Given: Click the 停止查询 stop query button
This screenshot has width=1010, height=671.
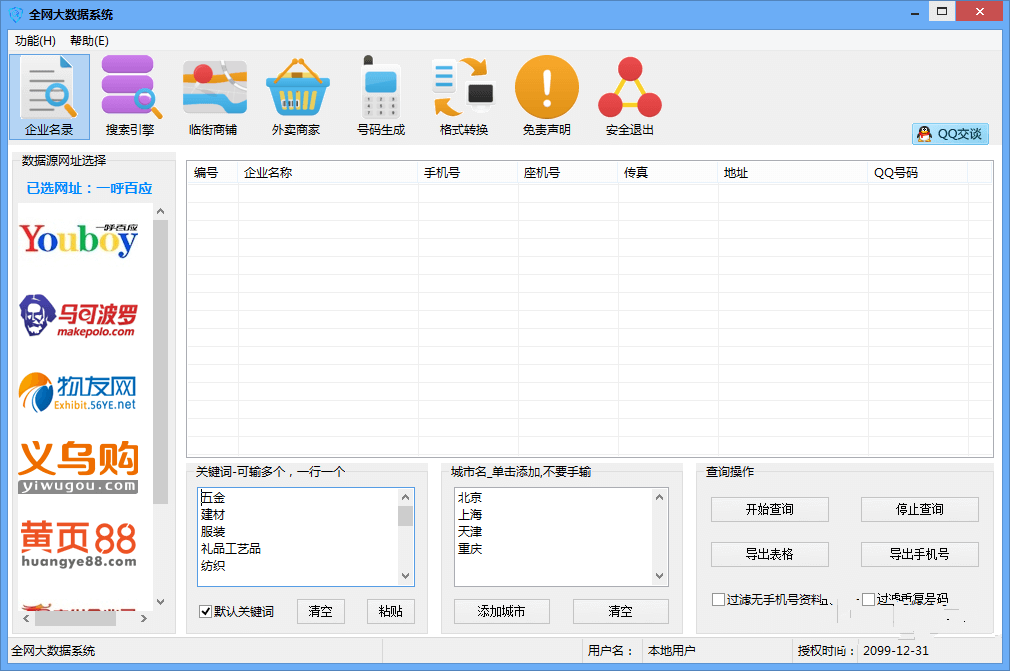Looking at the screenshot, I should pyautogui.click(x=920, y=509).
